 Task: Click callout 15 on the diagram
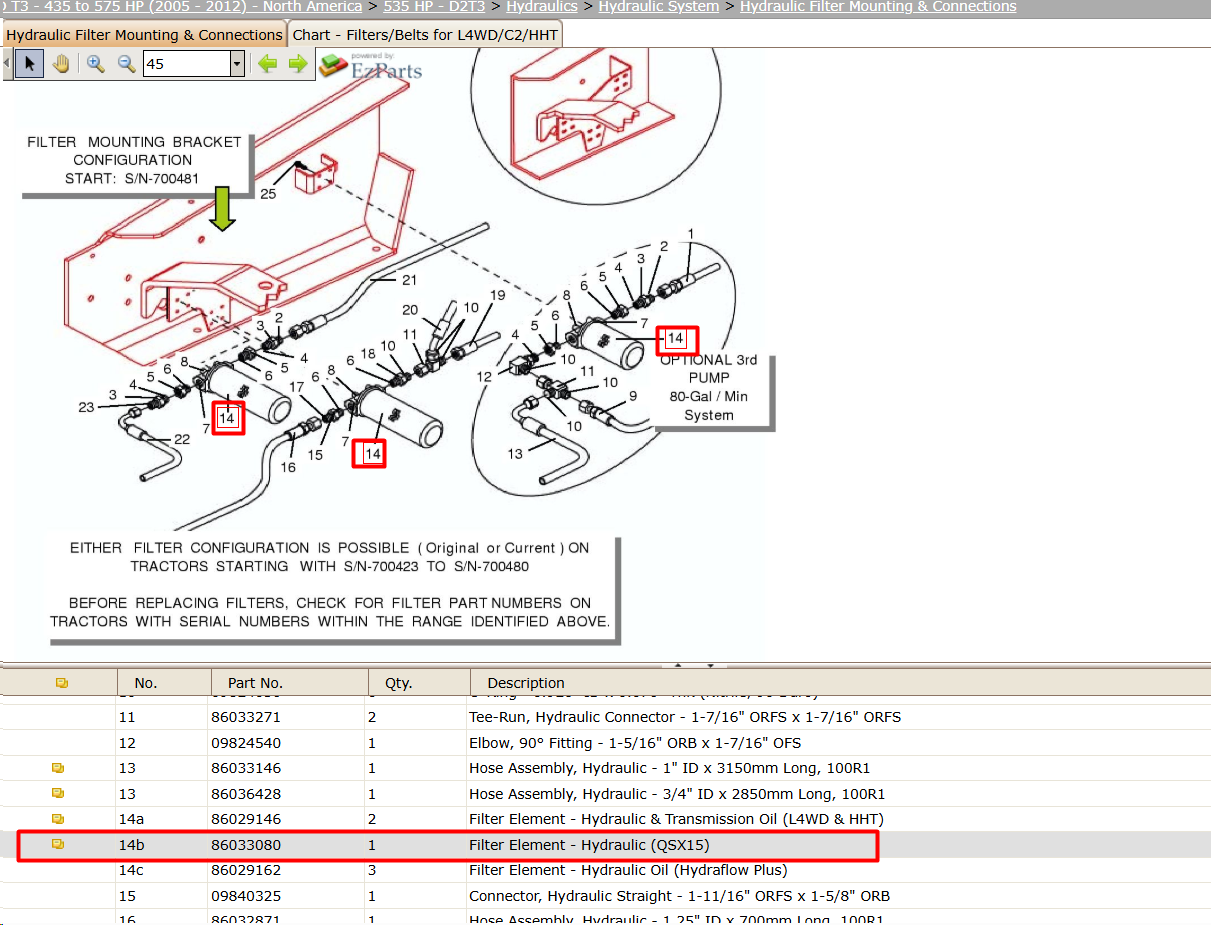pyautogui.click(x=315, y=455)
